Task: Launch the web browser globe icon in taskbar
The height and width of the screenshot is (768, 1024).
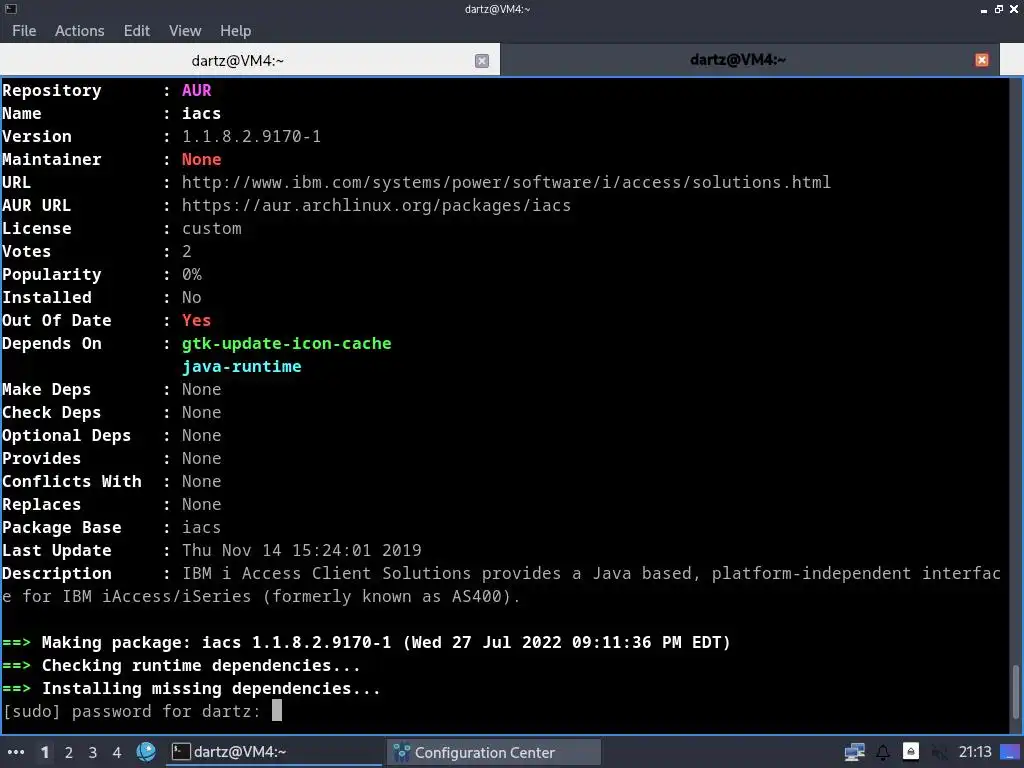Action: tap(146, 752)
